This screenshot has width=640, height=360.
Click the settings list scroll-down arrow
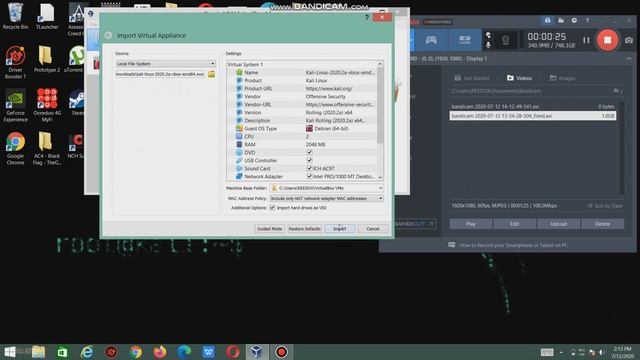pyautogui.click(x=380, y=178)
